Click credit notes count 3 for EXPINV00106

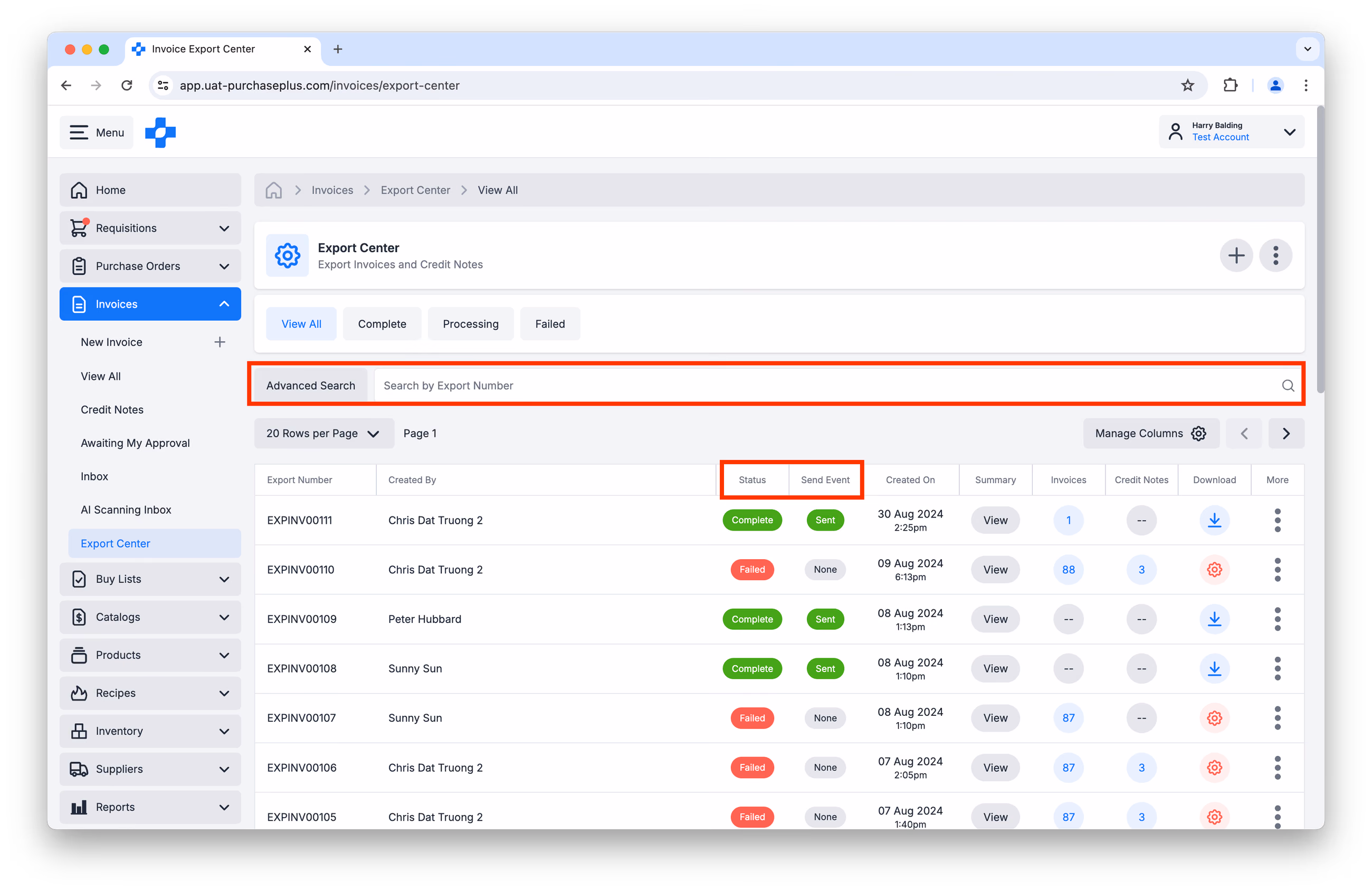[1141, 768]
